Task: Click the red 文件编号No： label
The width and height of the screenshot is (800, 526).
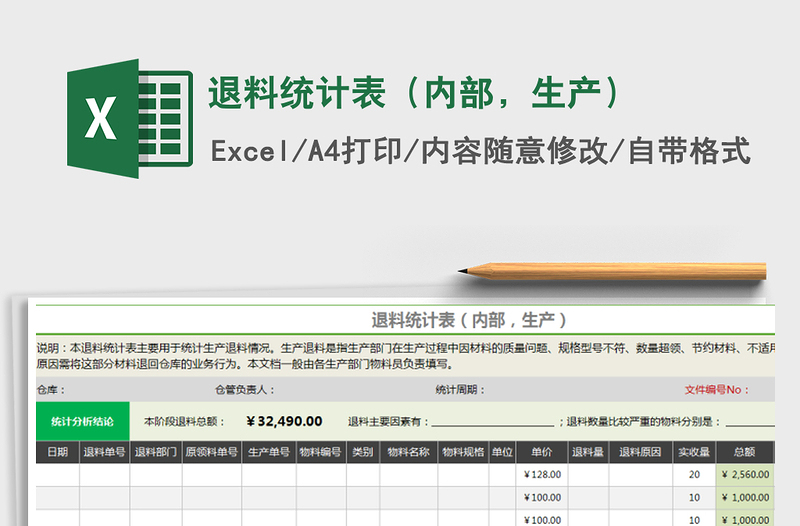Action: [x=717, y=390]
